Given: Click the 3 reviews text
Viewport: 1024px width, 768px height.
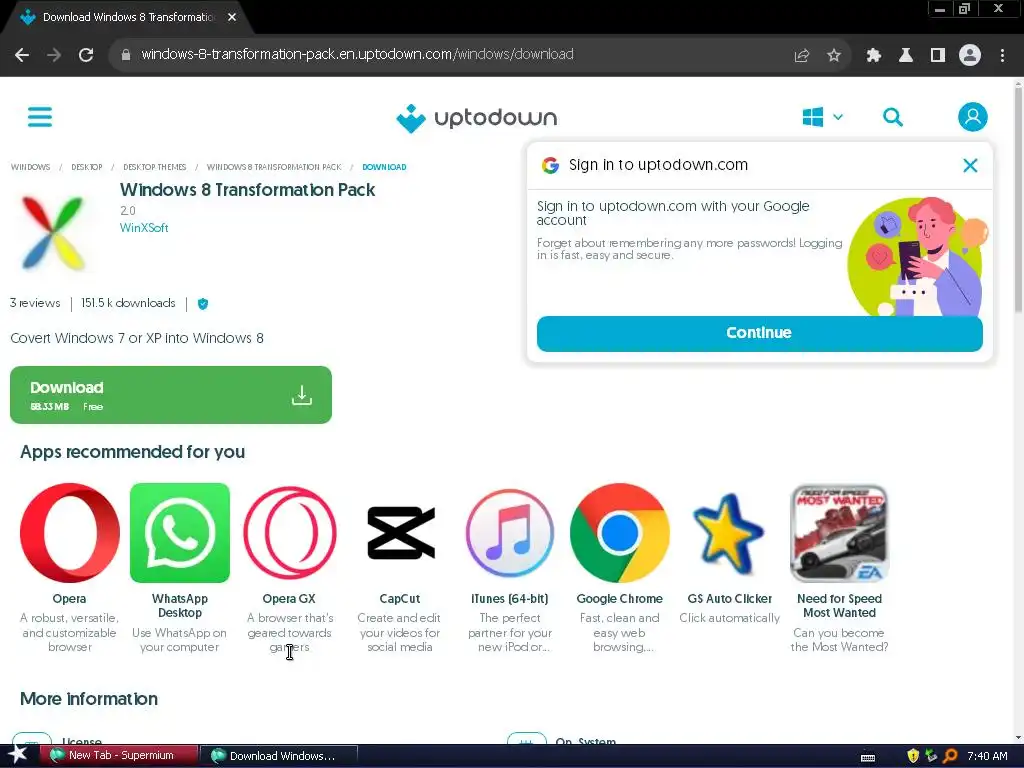Looking at the screenshot, I should (x=35, y=303).
